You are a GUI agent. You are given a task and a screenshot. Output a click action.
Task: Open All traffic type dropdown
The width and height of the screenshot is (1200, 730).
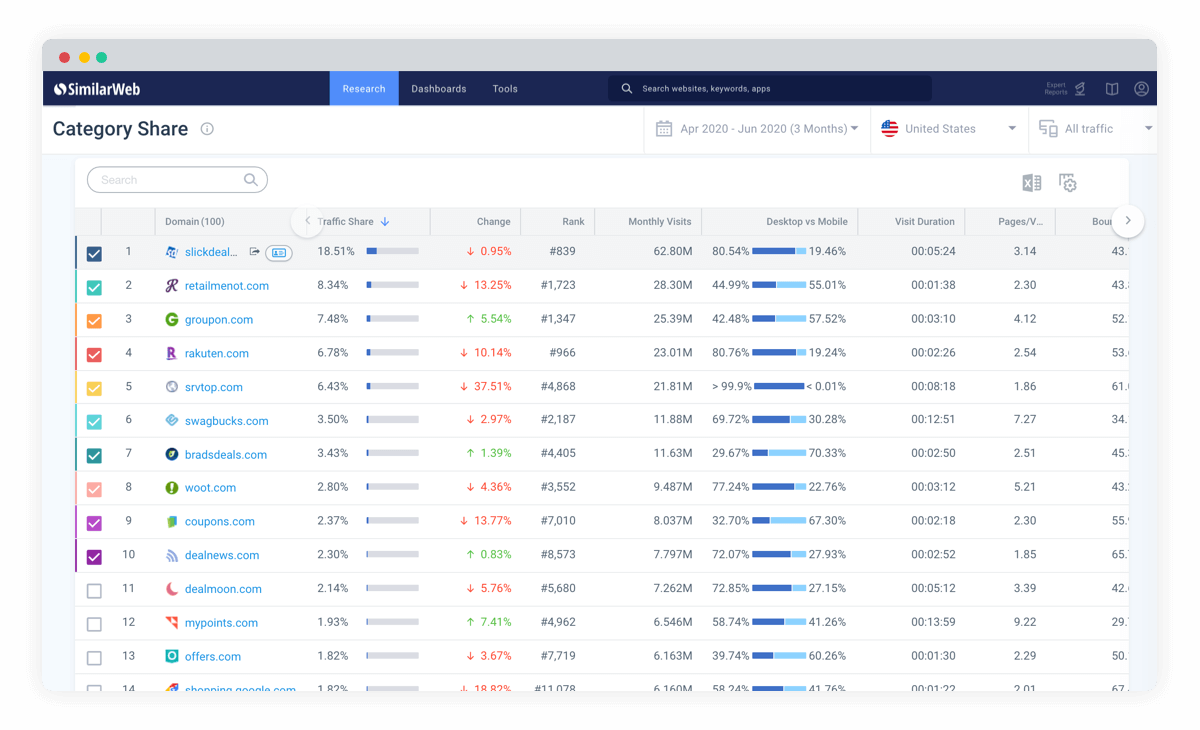(x=1095, y=129)
